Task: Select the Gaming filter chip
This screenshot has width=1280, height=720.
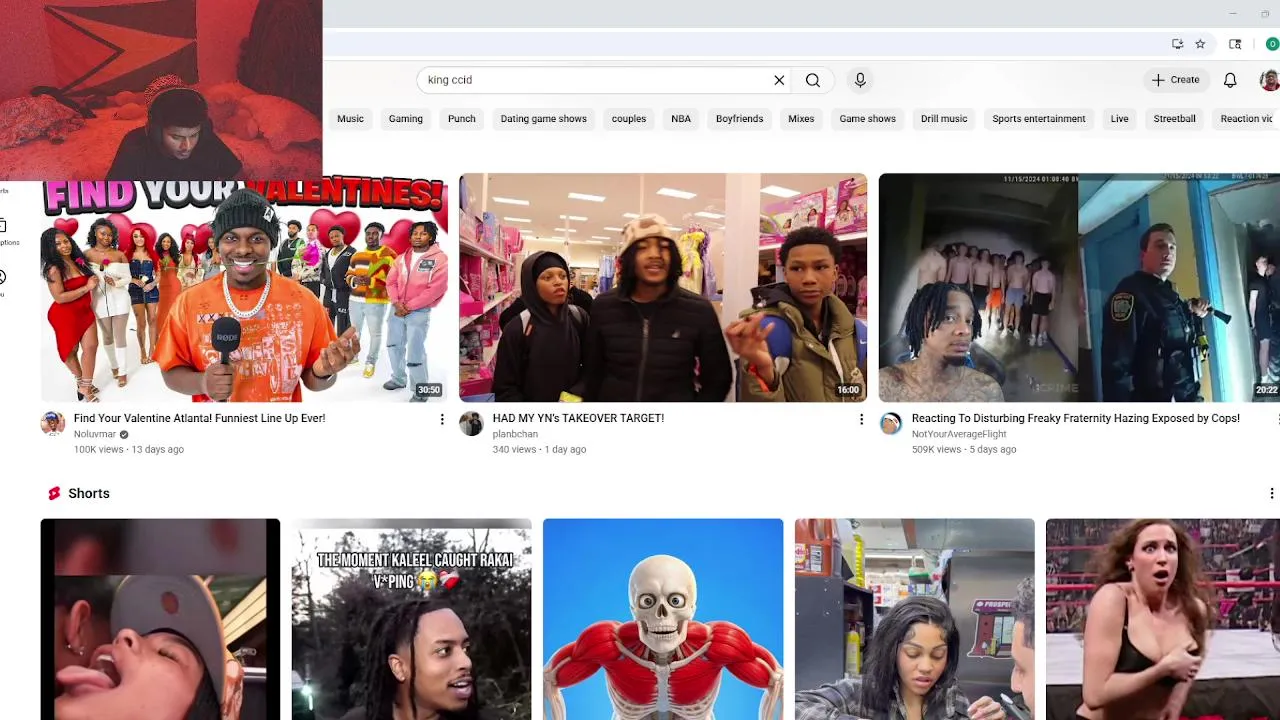Action: point(405,119)
